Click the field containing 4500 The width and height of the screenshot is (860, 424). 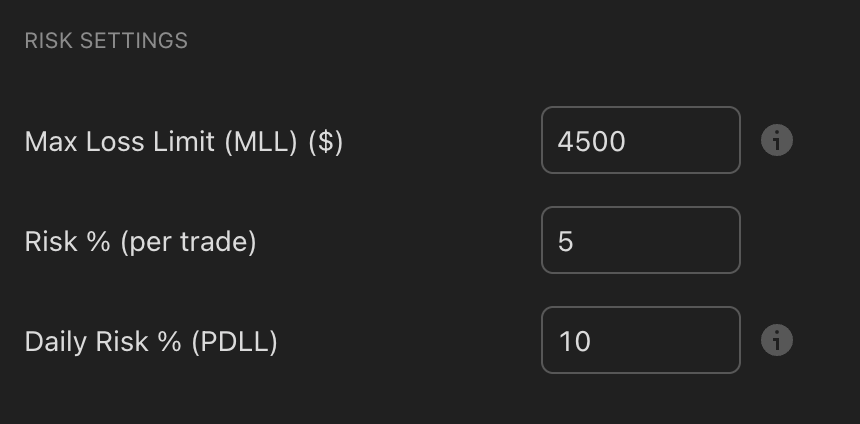[640, 141]
